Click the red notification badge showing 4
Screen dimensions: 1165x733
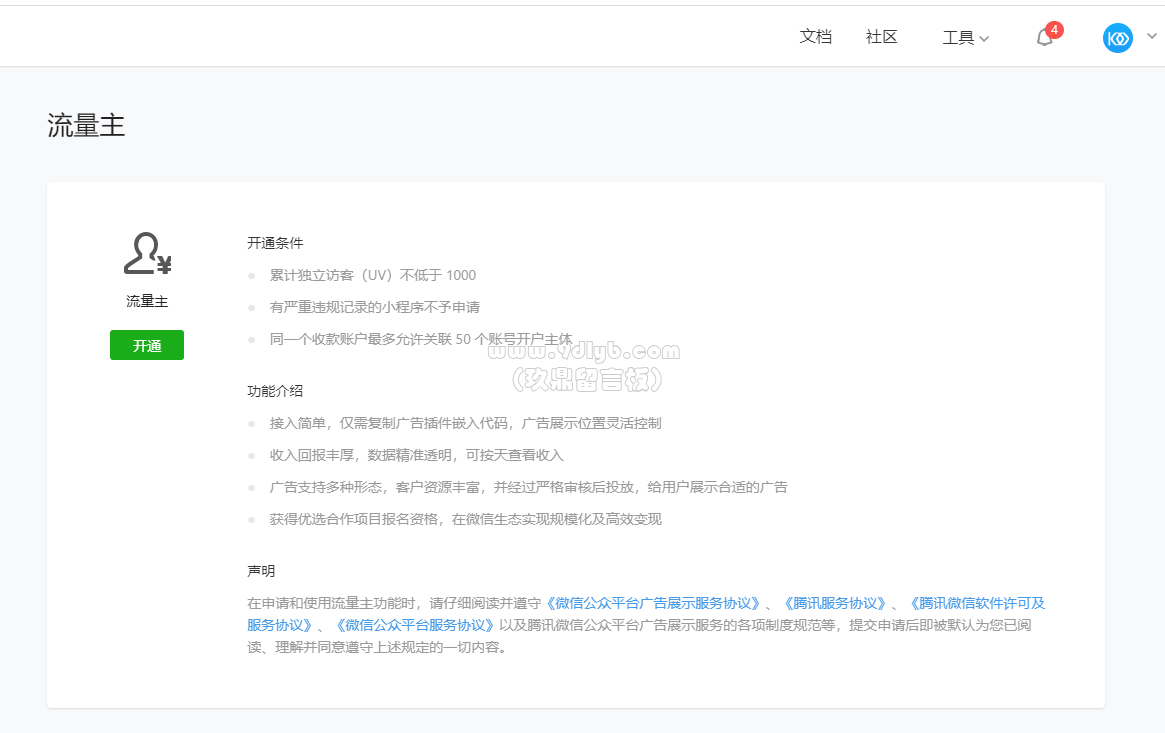pos(1054,30)
